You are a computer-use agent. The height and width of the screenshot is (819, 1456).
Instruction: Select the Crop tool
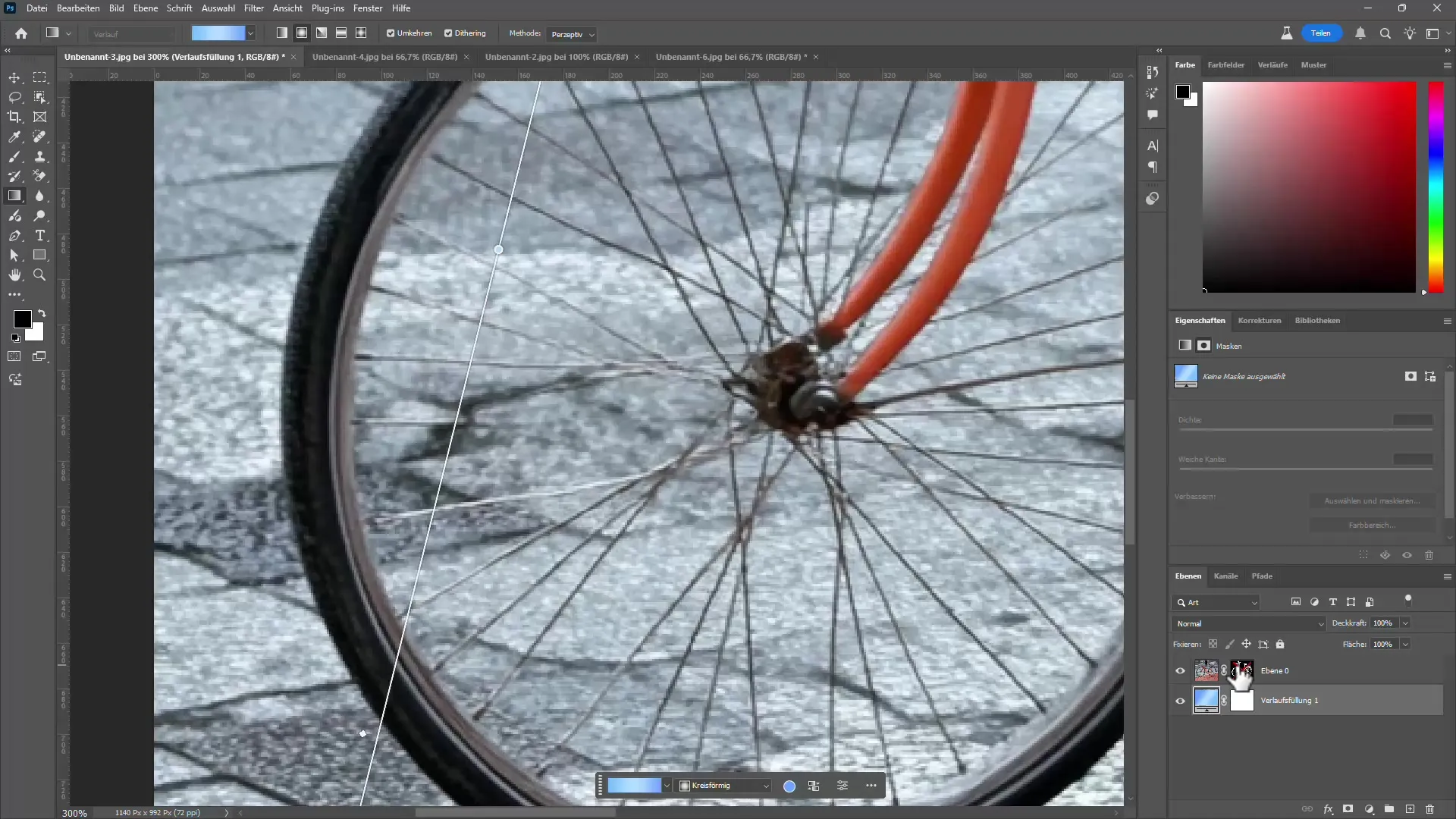pos(14,117)
